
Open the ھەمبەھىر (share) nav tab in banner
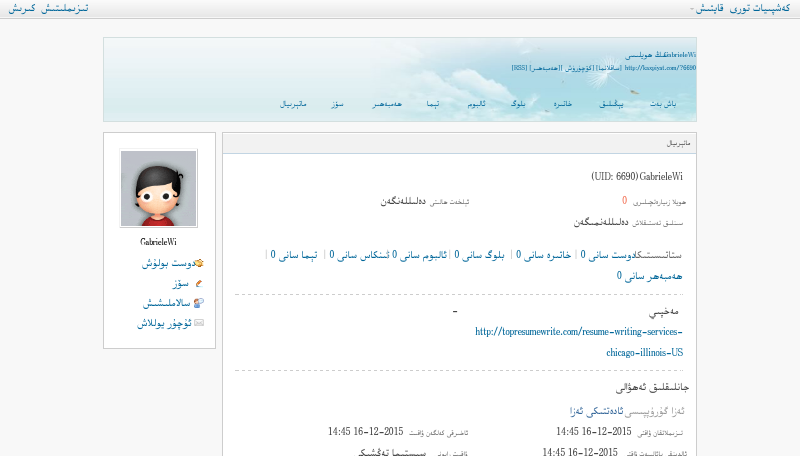(387, 104)
